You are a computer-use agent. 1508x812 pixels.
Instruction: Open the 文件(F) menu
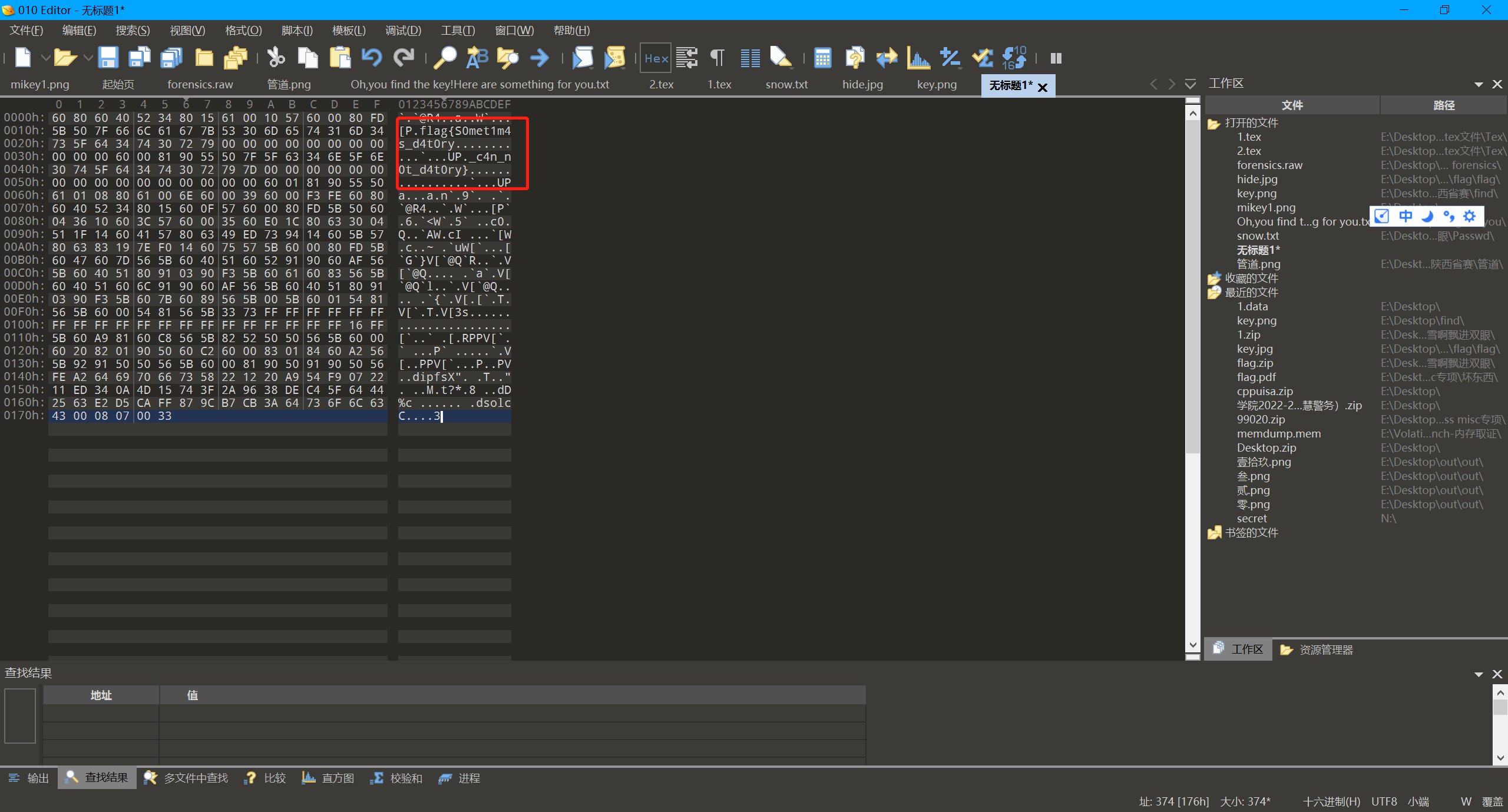point(26,31)
